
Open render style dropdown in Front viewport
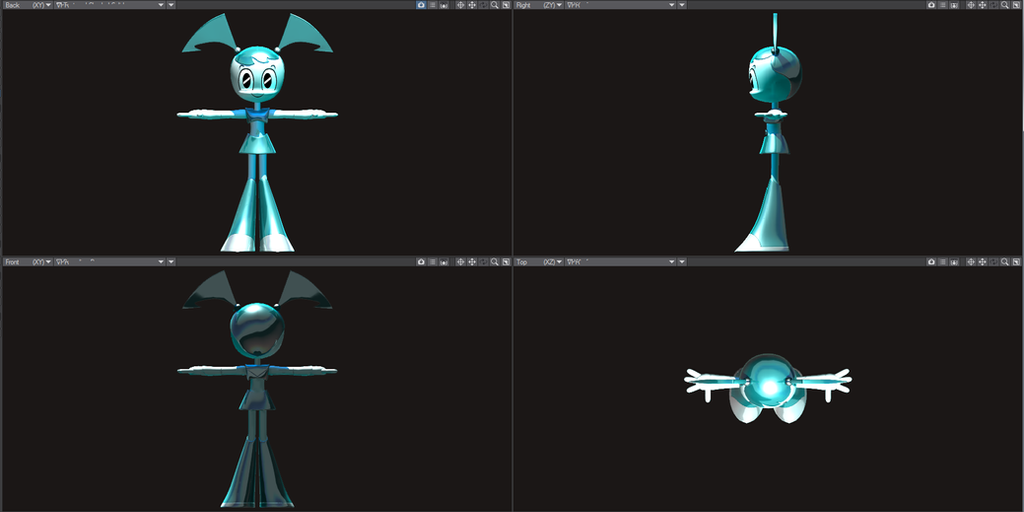tap(110, 261)
